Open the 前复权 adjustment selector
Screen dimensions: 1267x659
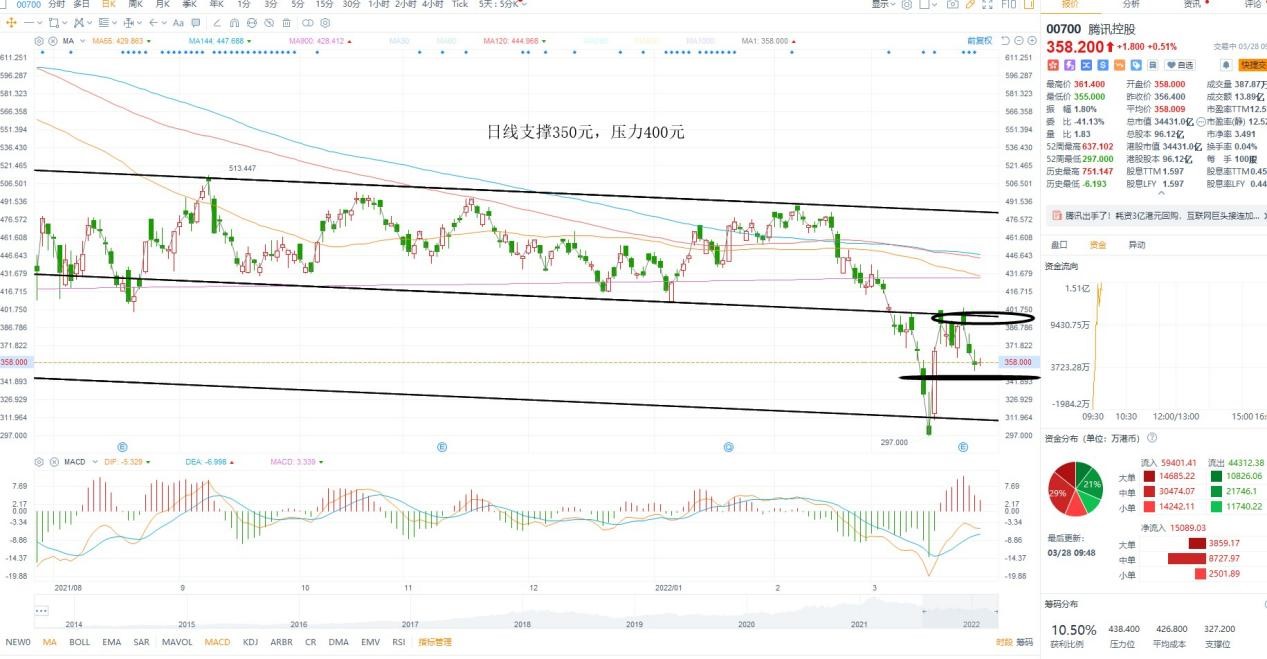pyautogui.click(x=979, y=41)
